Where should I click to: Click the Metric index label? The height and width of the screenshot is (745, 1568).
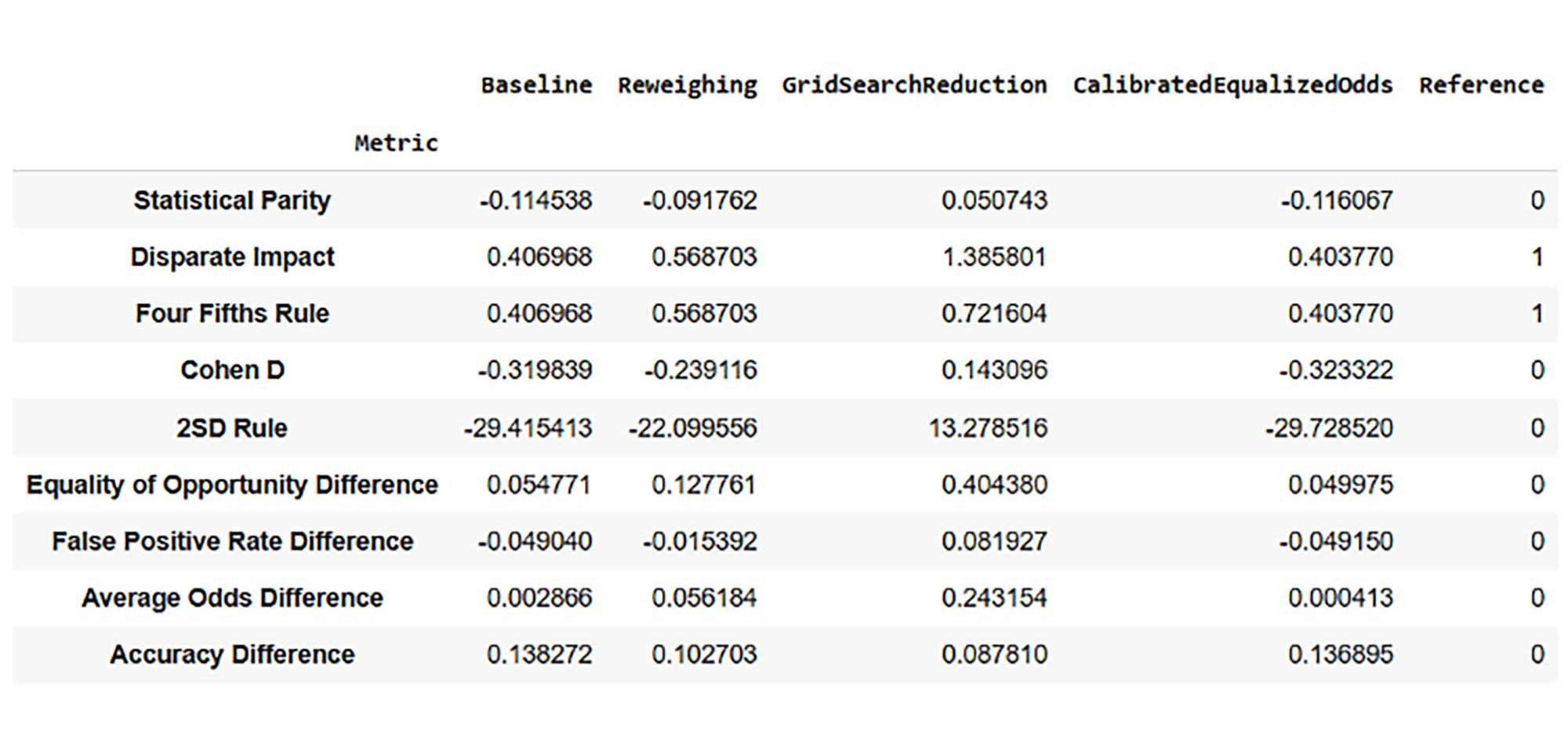(395, 143)
